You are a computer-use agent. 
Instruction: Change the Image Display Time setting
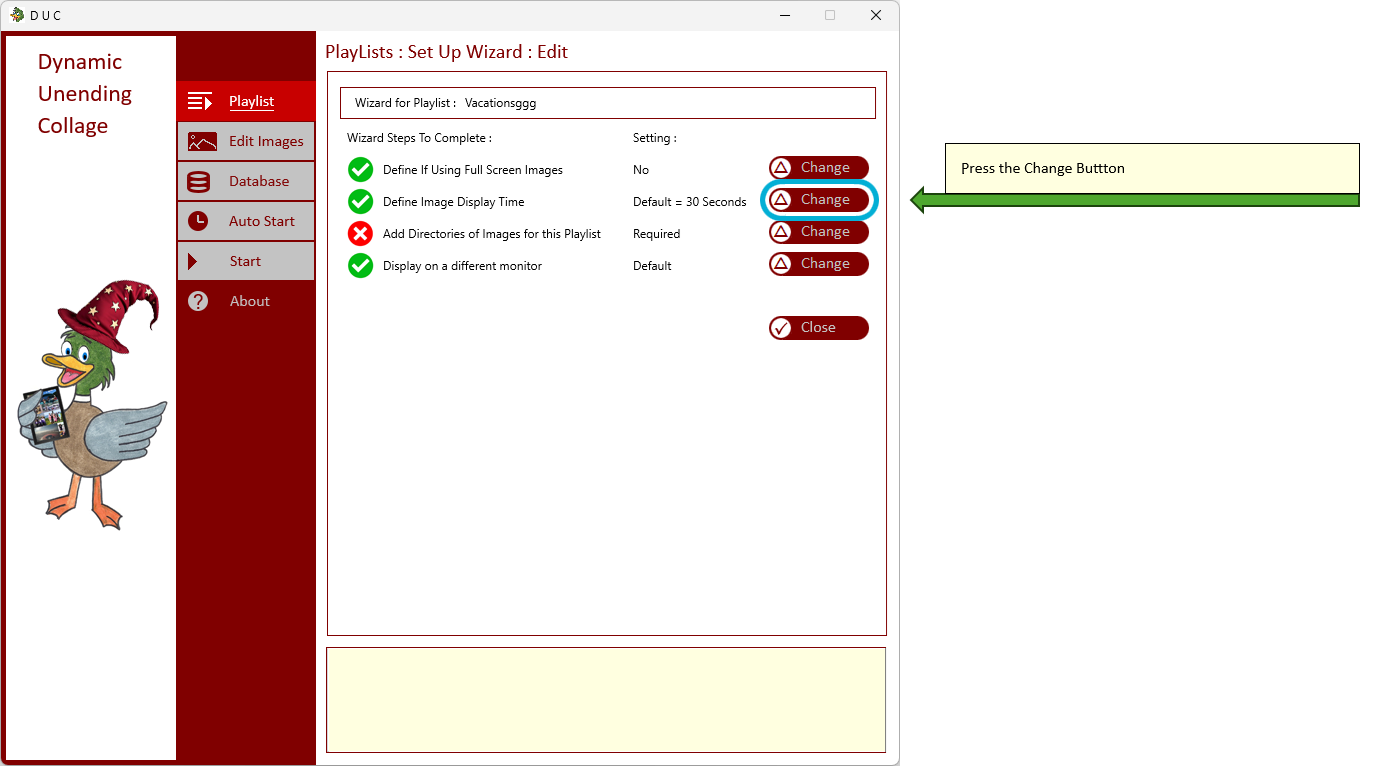click(819, 200)
